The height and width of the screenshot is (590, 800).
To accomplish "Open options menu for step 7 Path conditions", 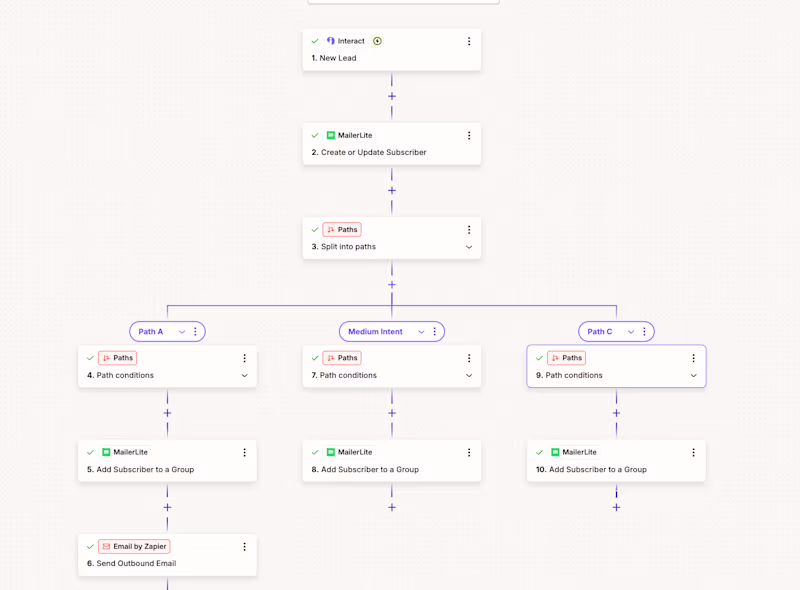I will [469, 358].
